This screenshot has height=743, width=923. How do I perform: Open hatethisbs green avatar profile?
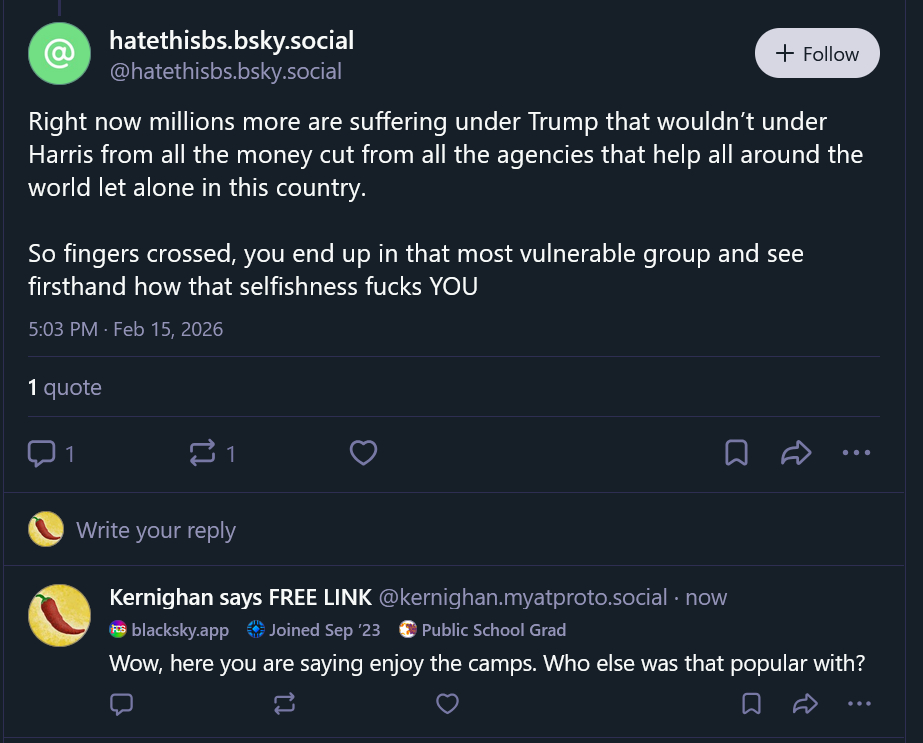click(x=59, y=54)
